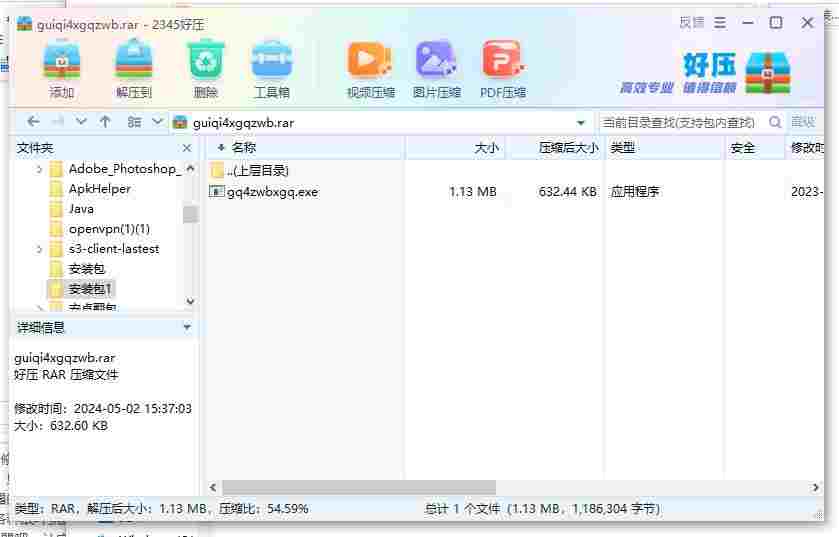
Task: Go back with the left arrow
Action: (33, 122)
